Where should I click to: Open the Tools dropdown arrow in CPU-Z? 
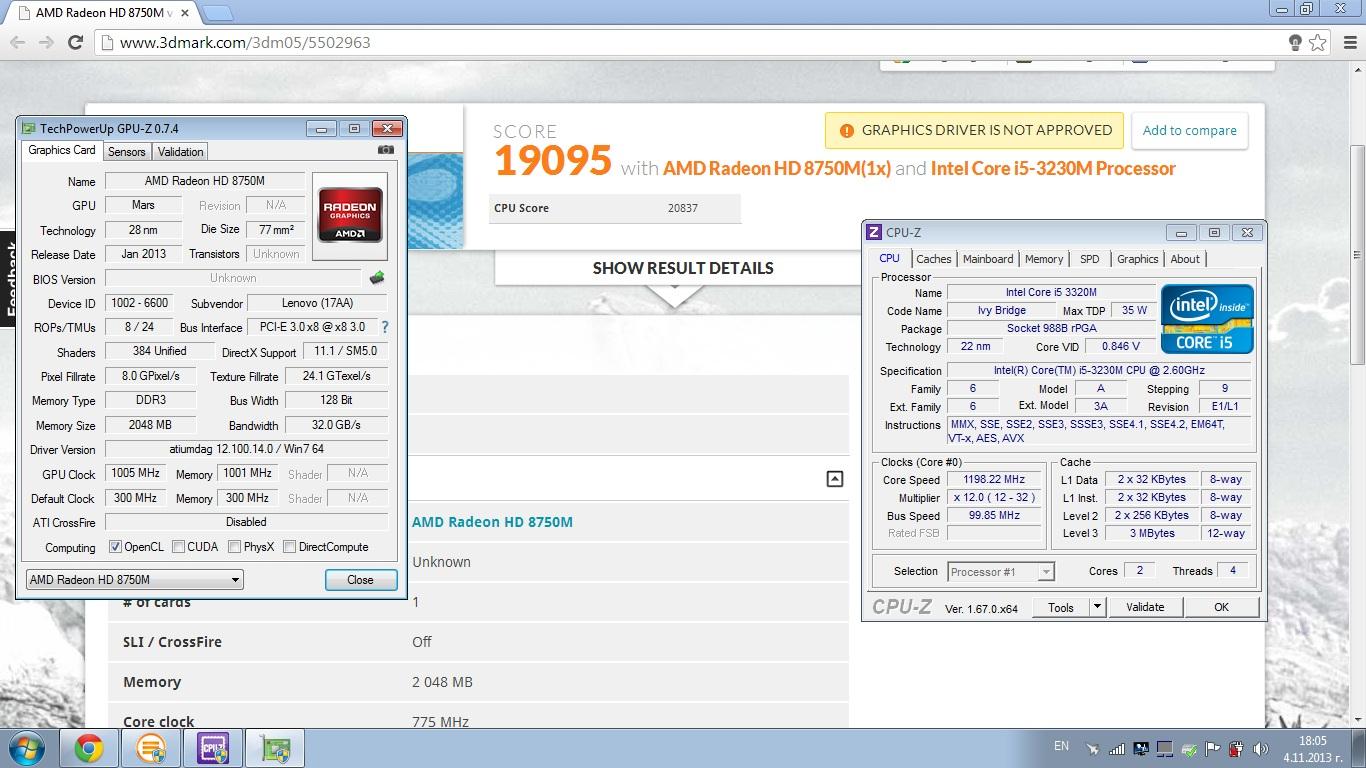[1096, 607]
